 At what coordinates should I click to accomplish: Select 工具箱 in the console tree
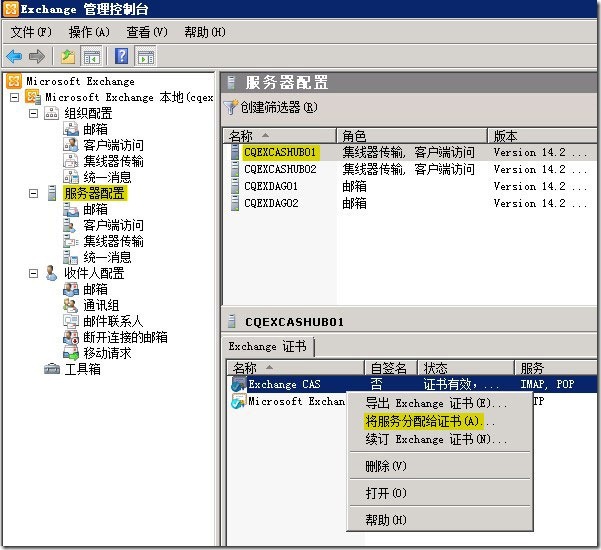(82, 369)
